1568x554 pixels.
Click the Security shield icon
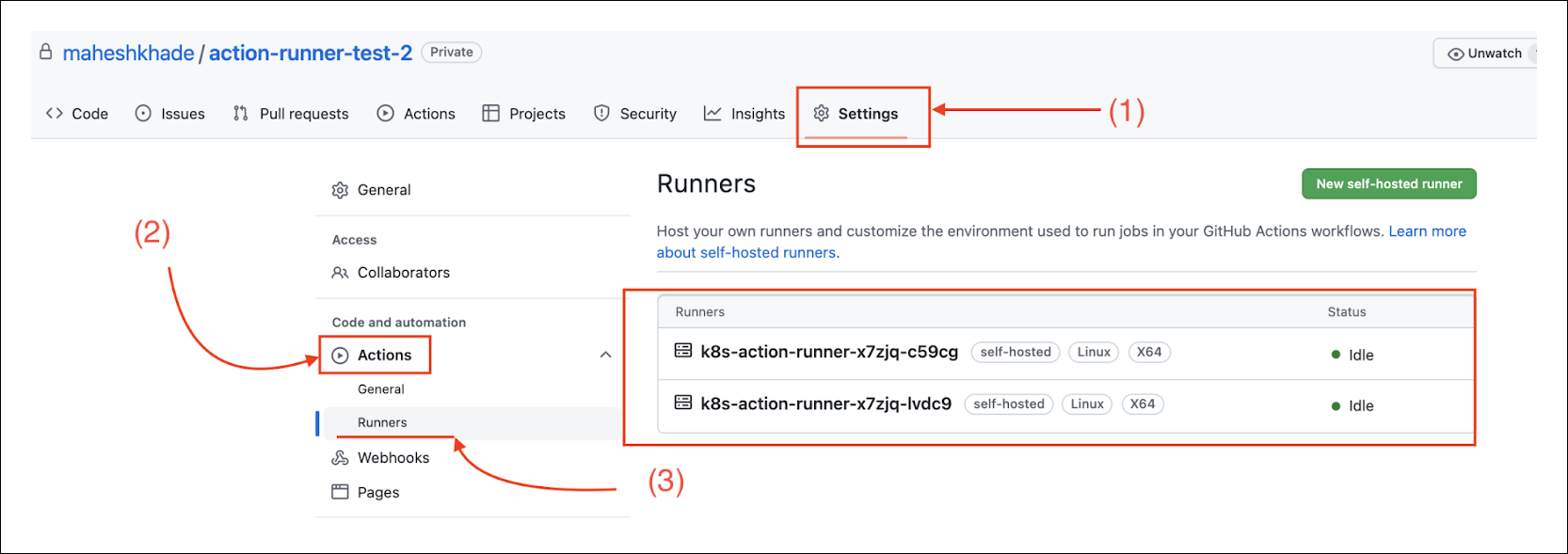point(601,114)
